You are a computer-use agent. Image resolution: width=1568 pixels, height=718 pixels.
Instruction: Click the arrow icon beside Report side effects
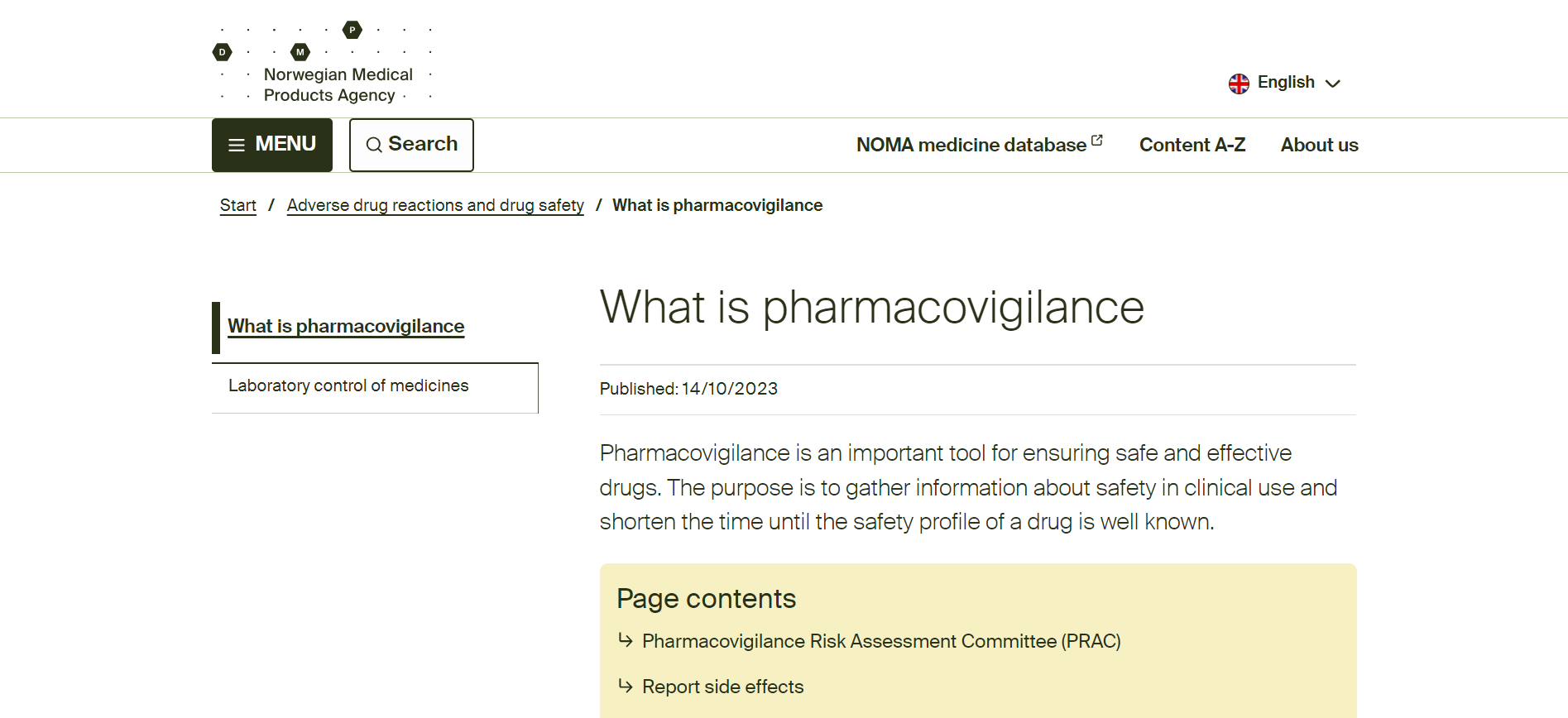(626, 686)
